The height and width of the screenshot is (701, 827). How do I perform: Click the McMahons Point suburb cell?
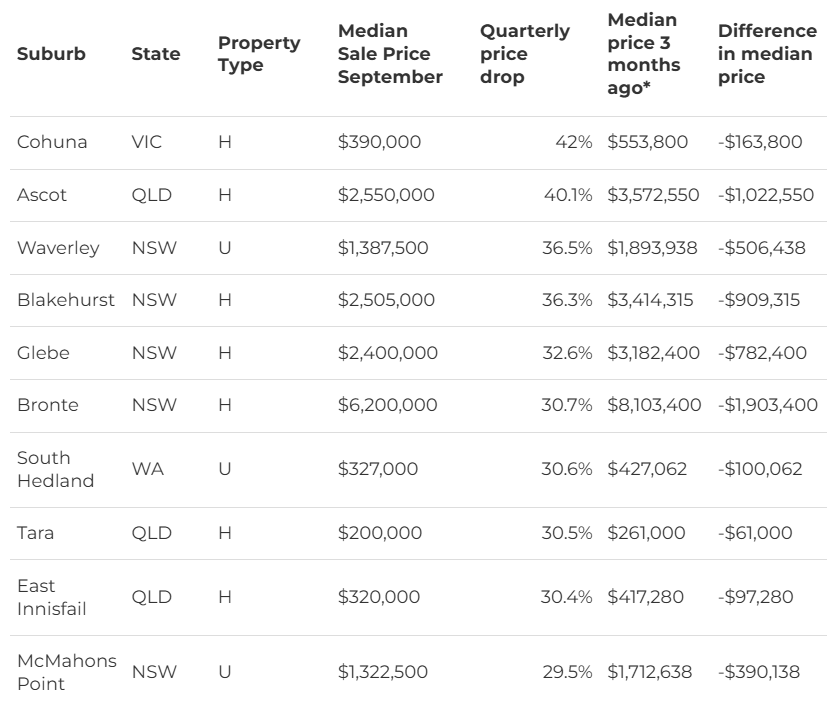[66, 672]
